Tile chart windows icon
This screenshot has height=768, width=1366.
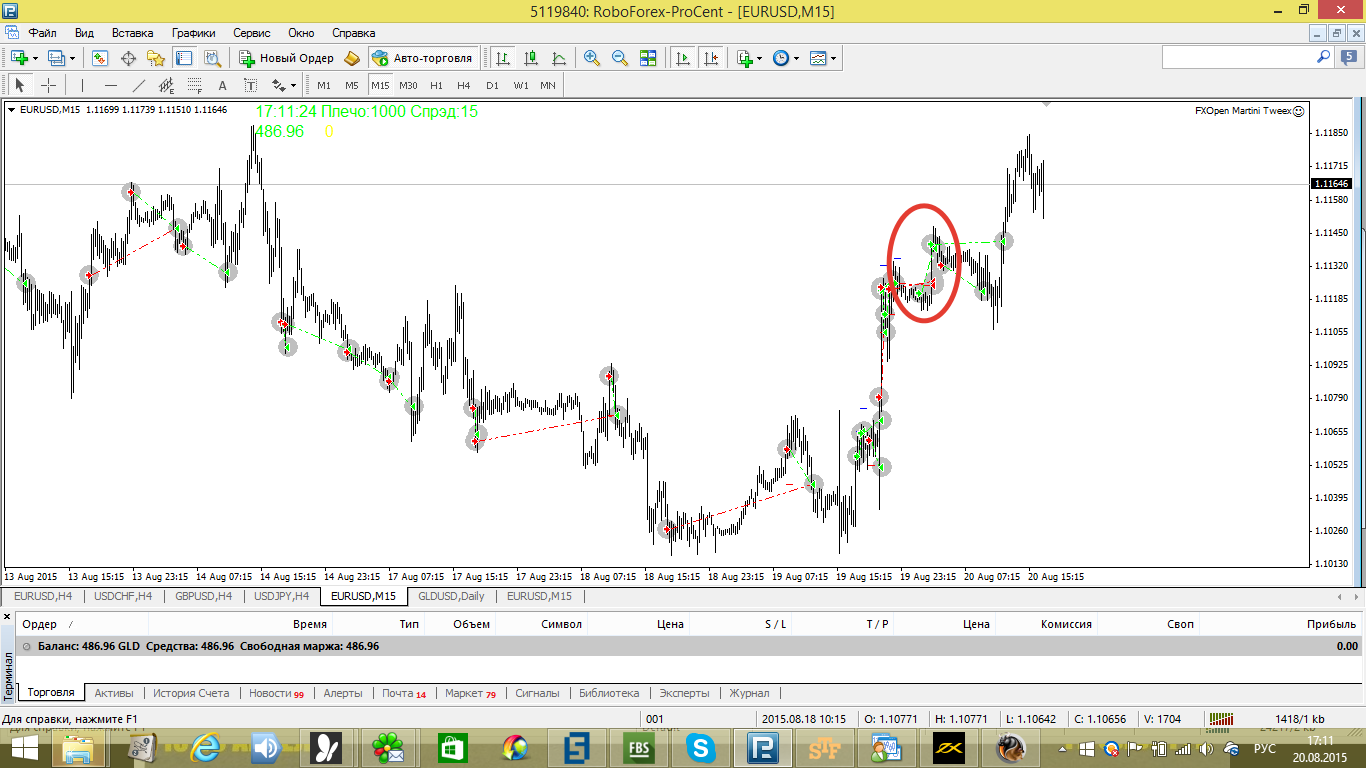[648, 58]
